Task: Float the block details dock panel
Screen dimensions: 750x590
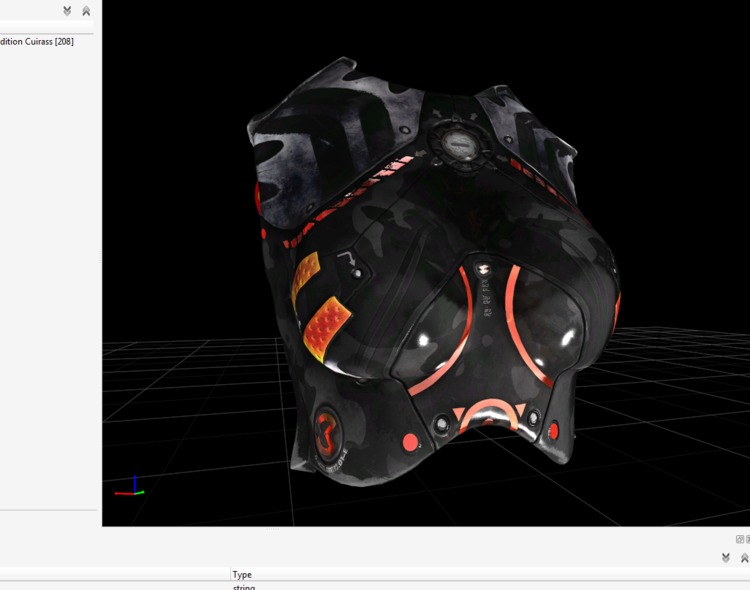Action: pyautogui.click(x=739, y=539)
